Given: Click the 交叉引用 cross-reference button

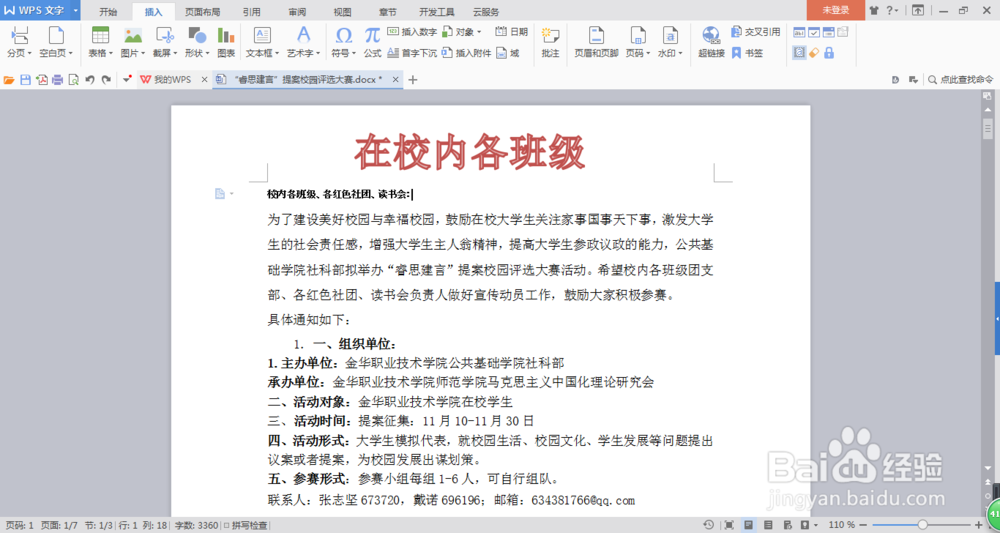Looking at the screenshot, I should click(755, 32).
